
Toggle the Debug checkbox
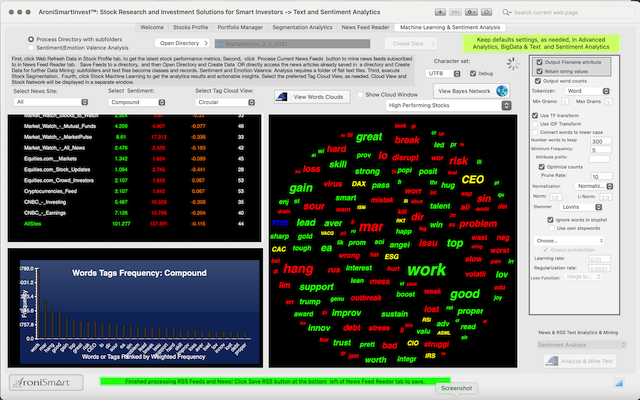[x=473, y=73]
